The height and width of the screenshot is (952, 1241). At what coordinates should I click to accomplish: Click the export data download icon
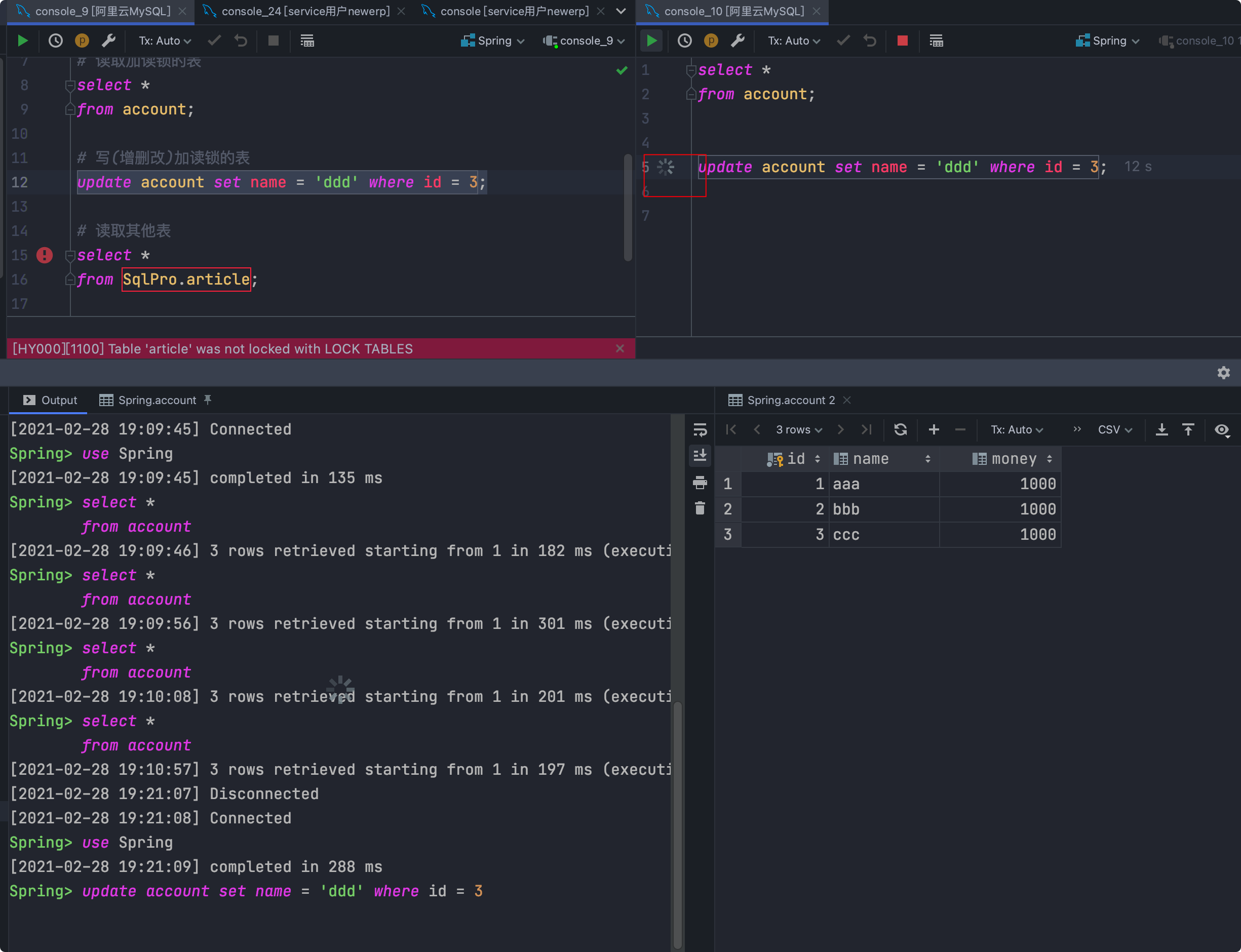(1161, 429)
